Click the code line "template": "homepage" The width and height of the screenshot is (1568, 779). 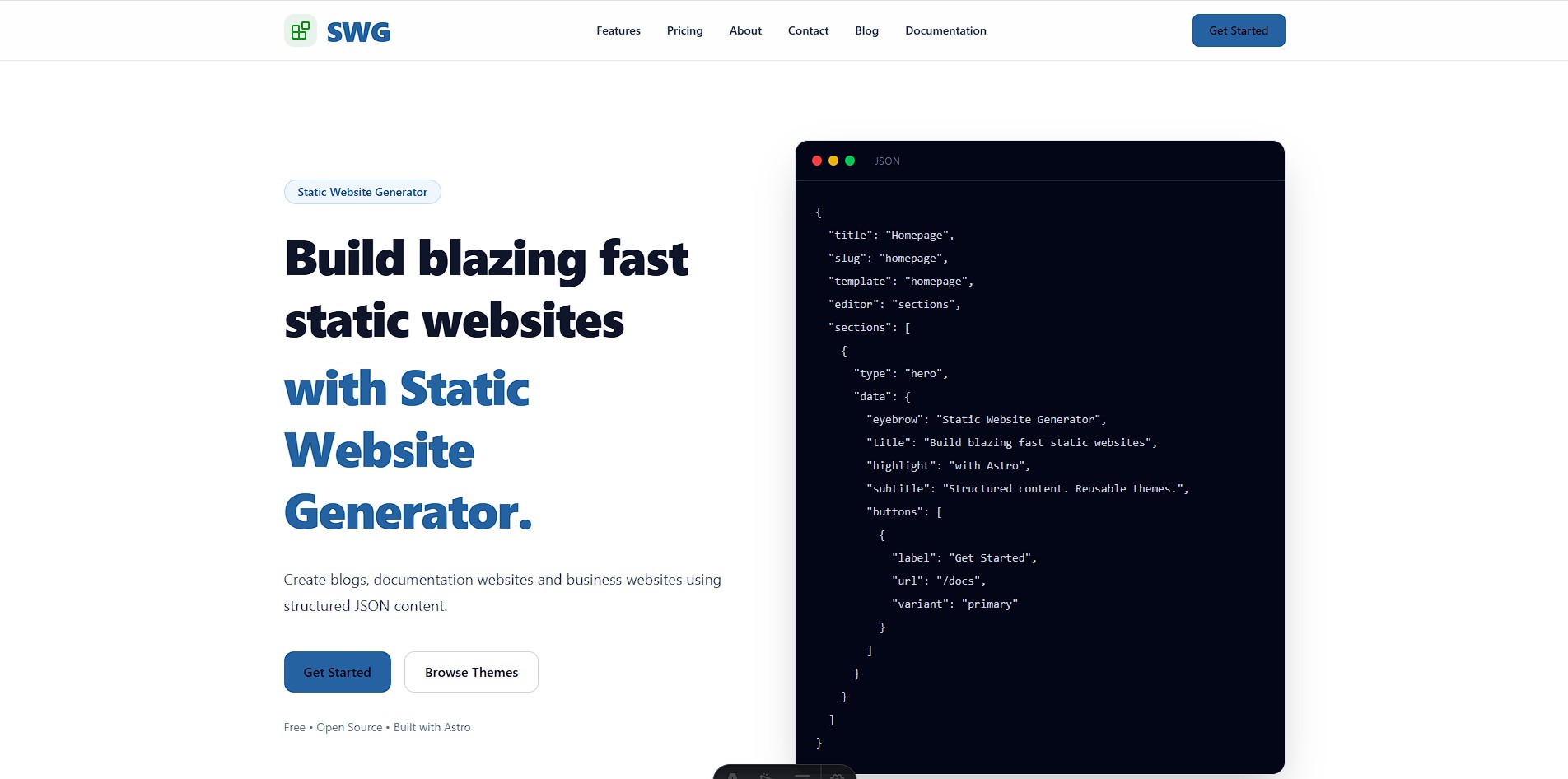point(901,281)
